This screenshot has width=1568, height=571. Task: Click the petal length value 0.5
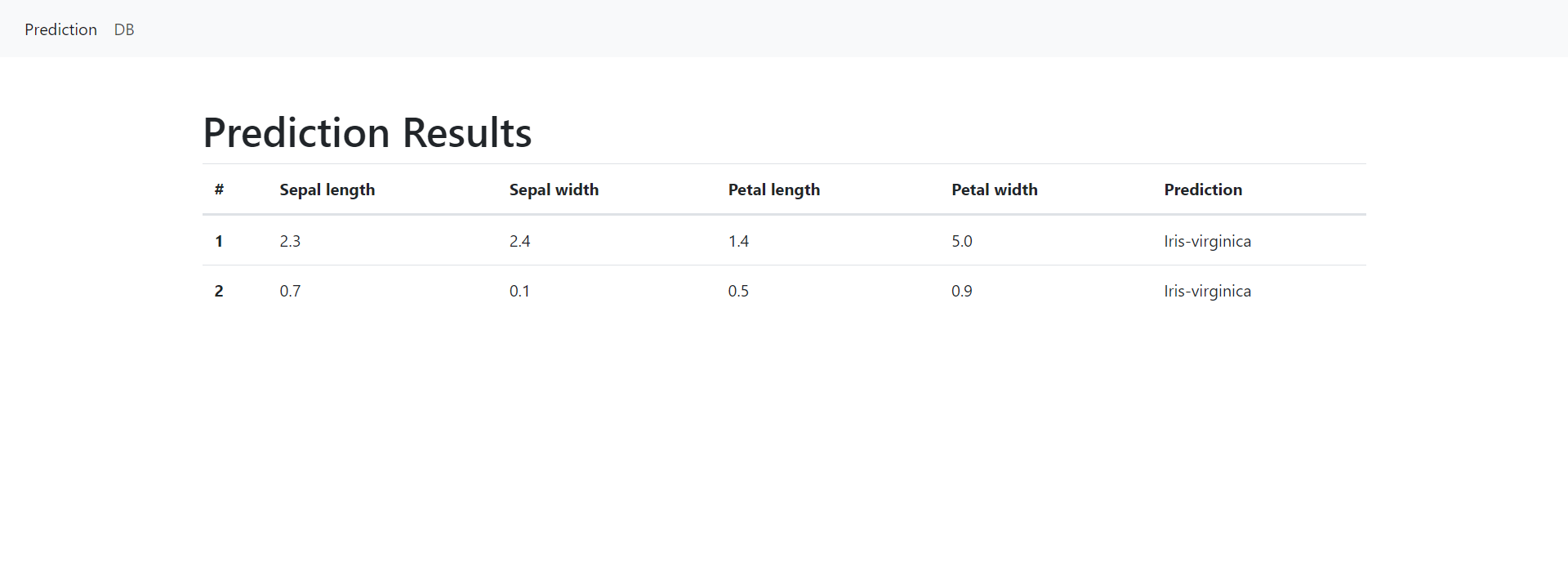(738, 290)
